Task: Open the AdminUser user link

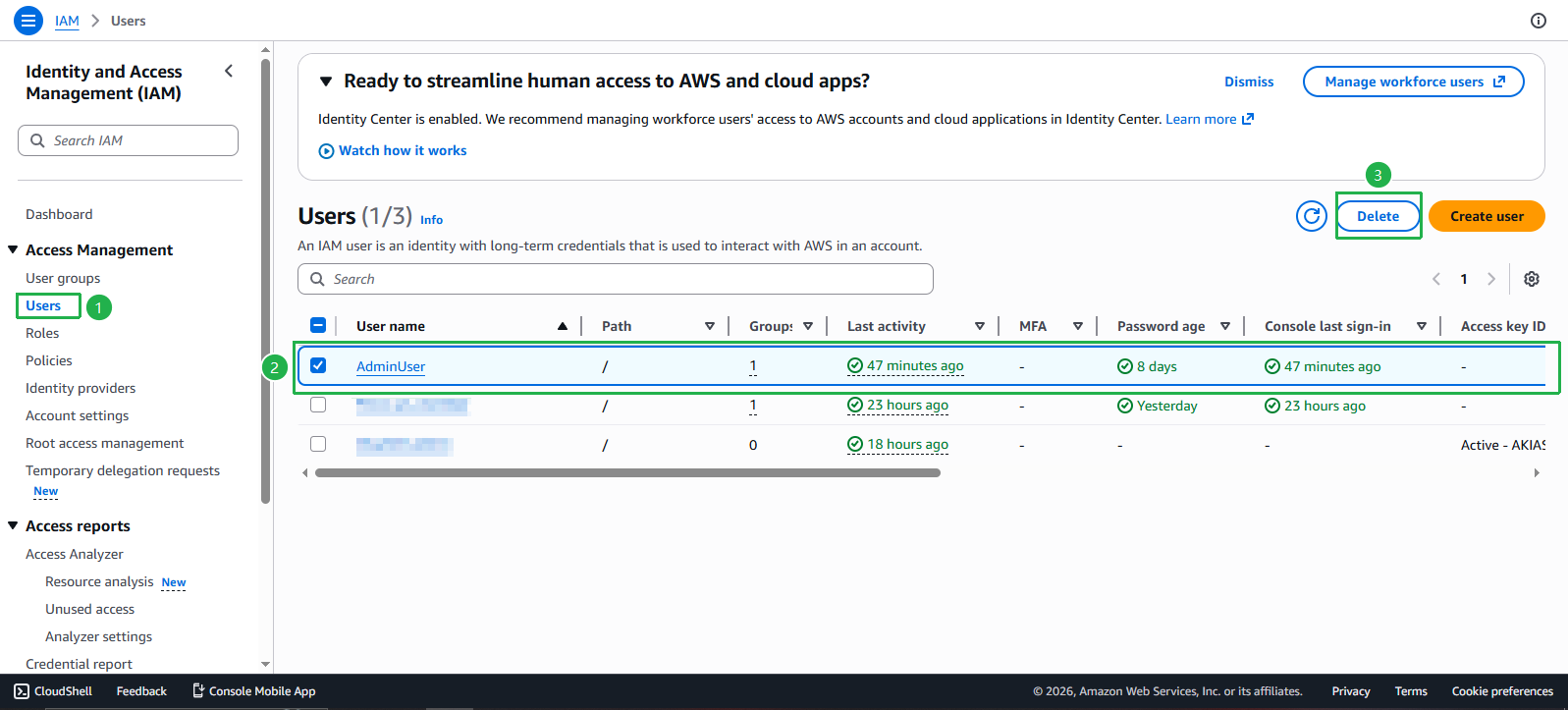Action: 391,366
